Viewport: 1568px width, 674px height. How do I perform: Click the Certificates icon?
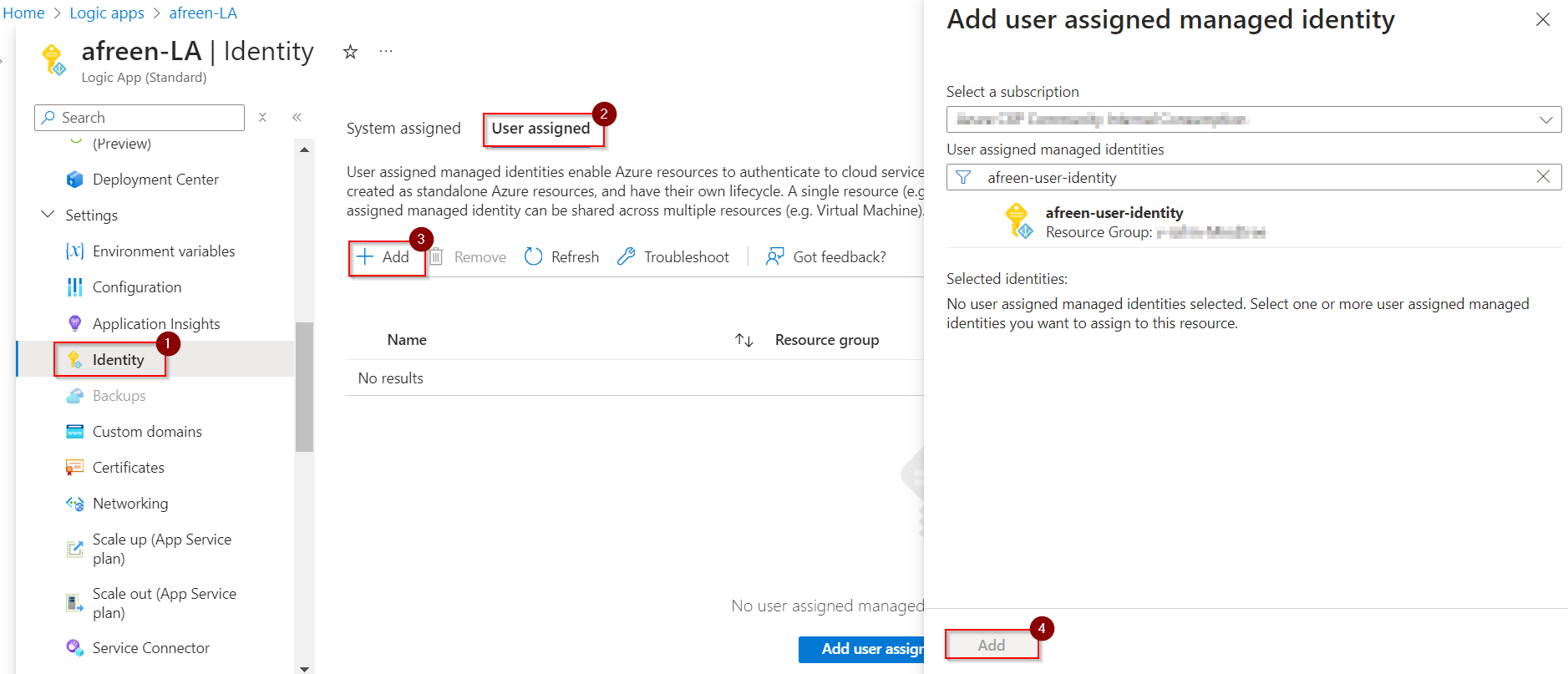point(75,468)
